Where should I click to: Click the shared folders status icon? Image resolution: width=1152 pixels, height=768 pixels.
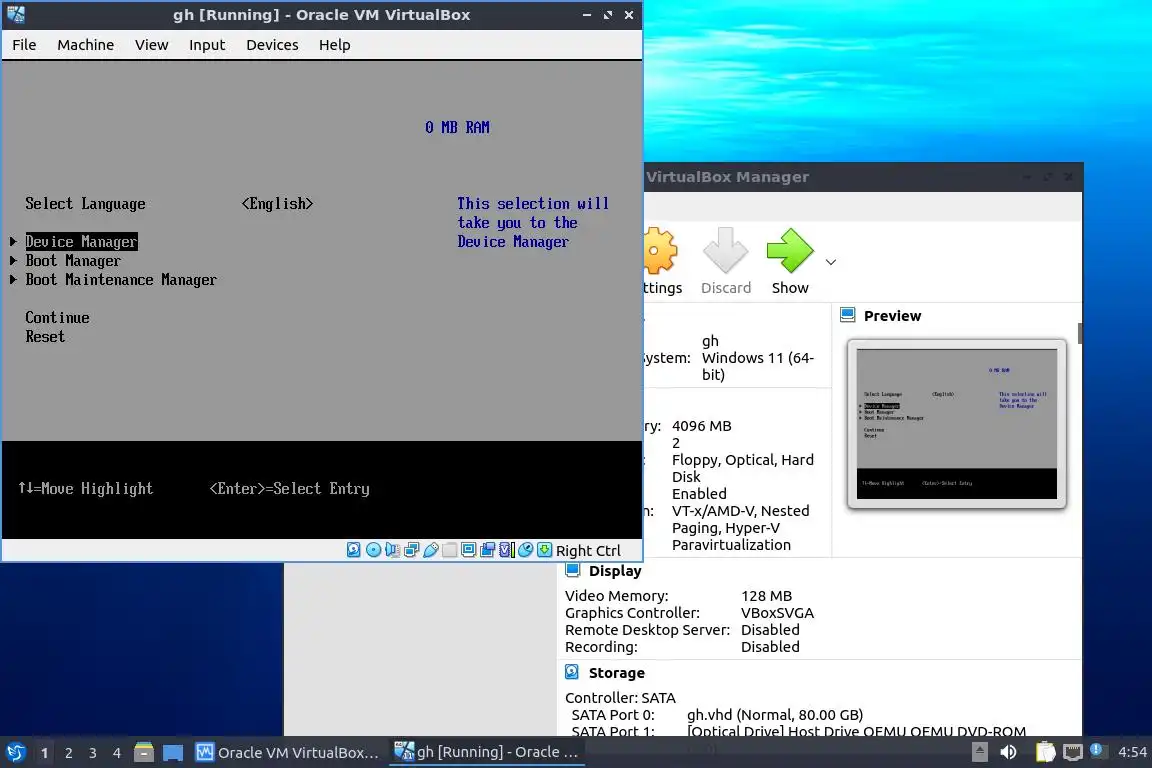(x=449, y=550)
